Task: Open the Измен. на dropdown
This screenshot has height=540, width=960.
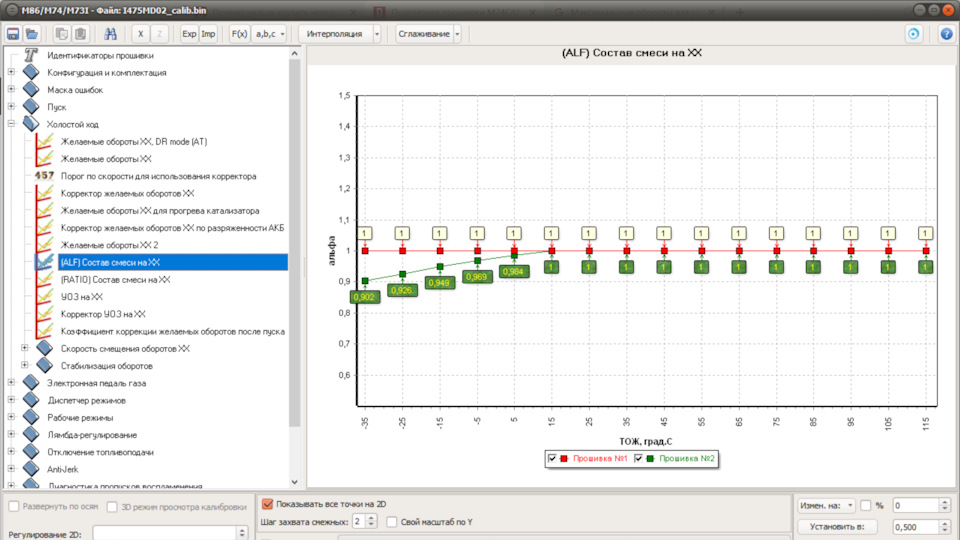Action: [826, 505]
